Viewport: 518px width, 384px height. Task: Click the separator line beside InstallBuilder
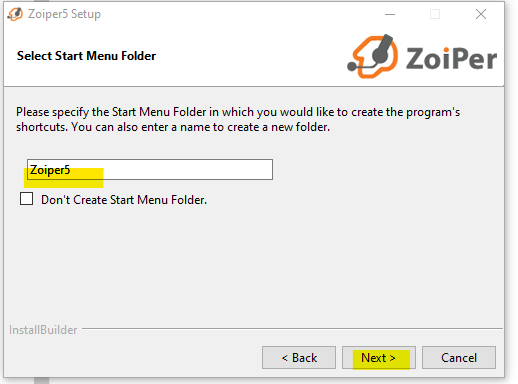(x=292, y=329)
